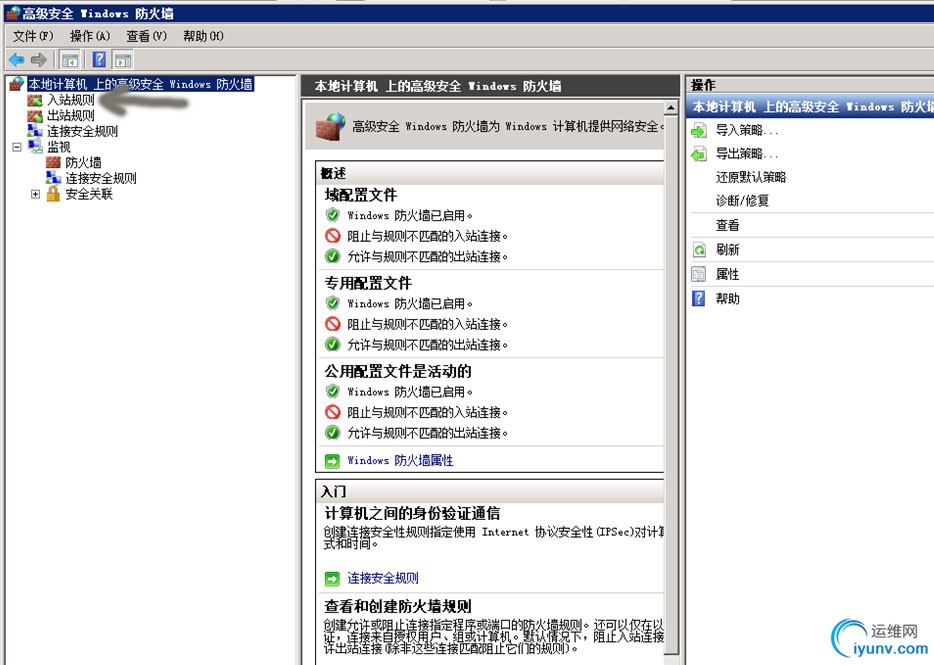
Task: Click the blue Help toolbar icon
Action: (99, 60)
